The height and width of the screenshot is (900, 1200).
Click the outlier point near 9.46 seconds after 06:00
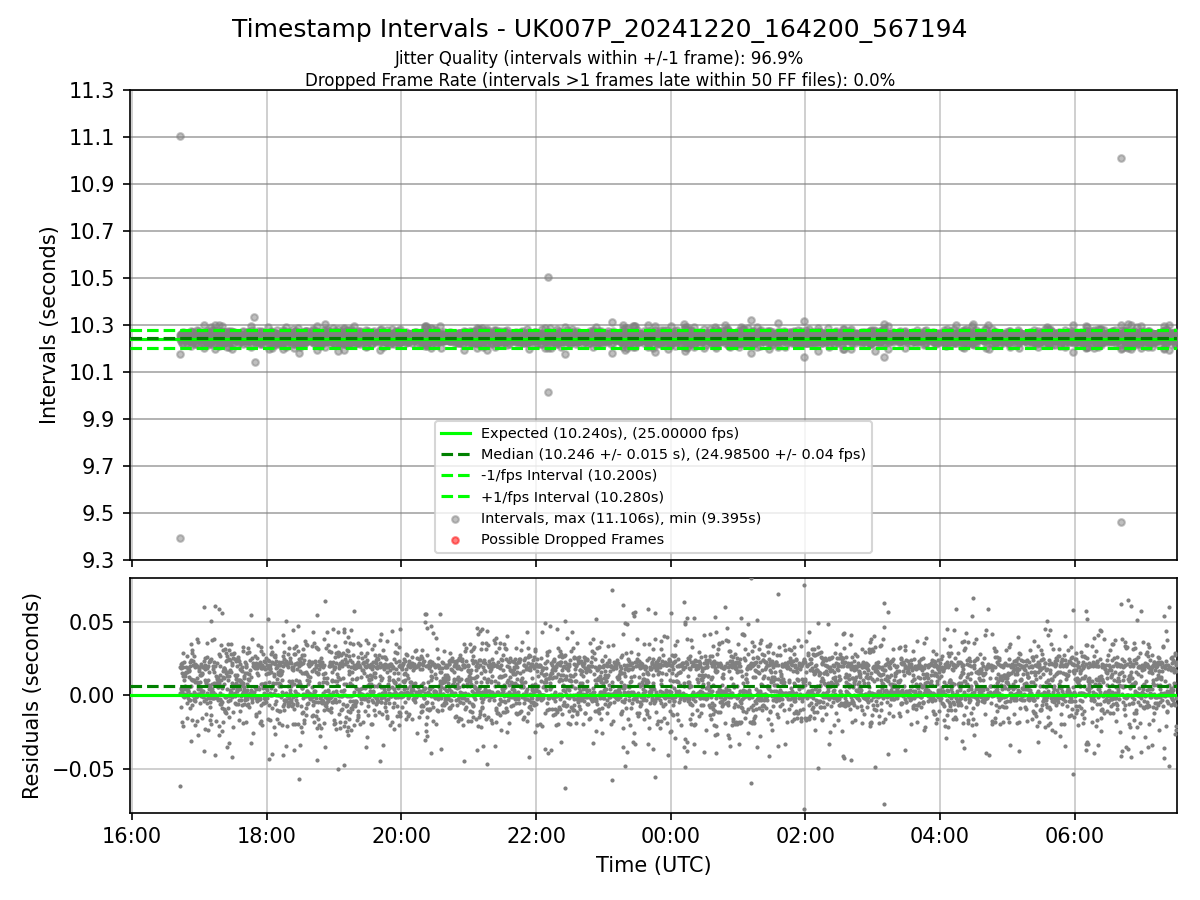[x=1121, y=522]
